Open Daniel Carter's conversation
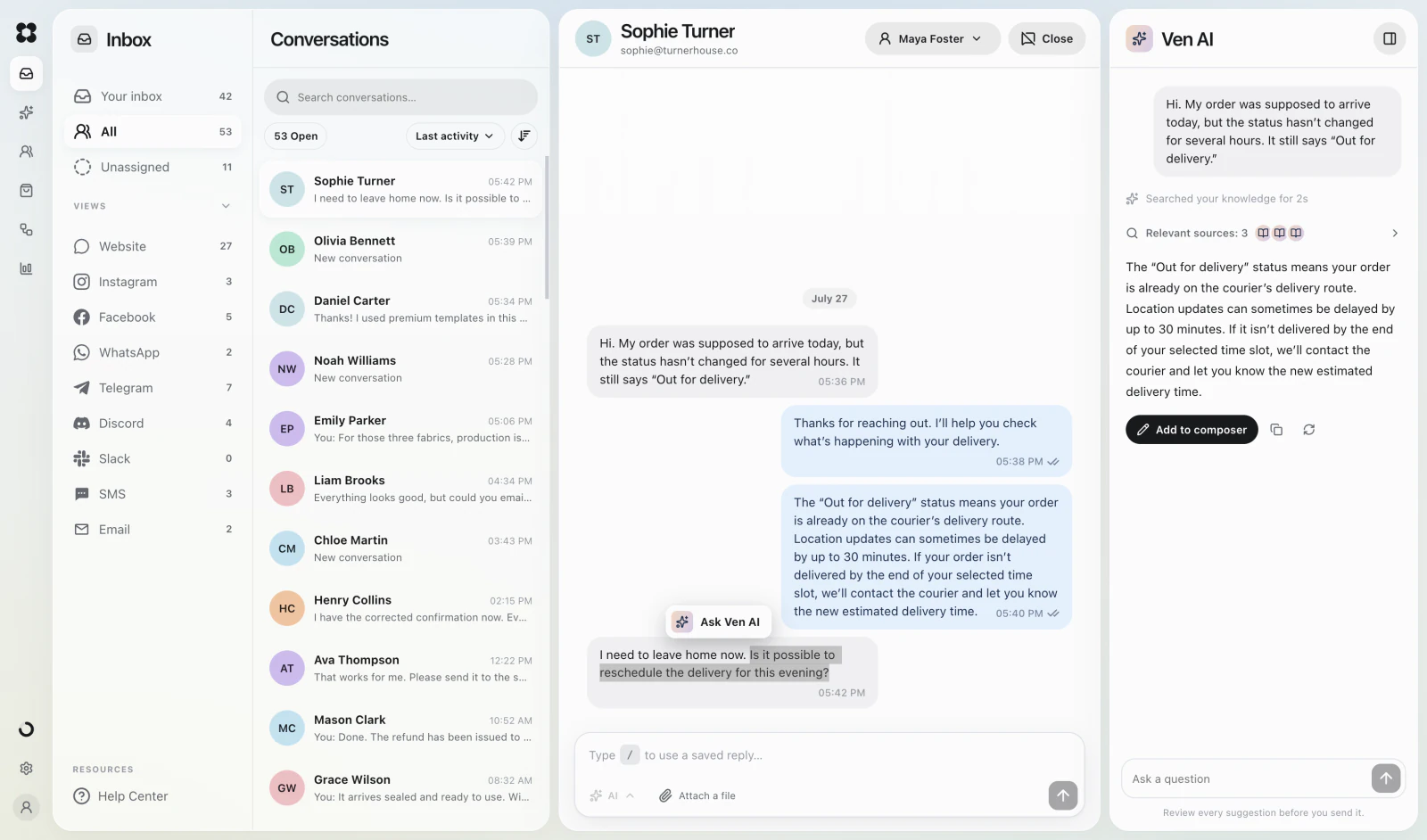This screenshot has width=1427, height=840. point(401,309)
